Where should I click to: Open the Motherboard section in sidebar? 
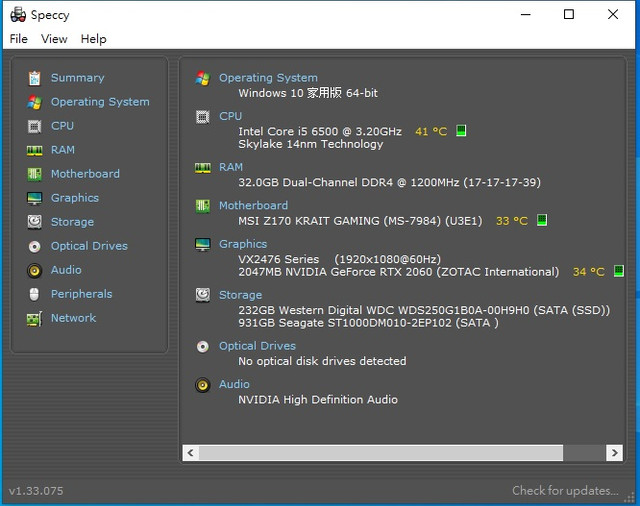[85, 174]
